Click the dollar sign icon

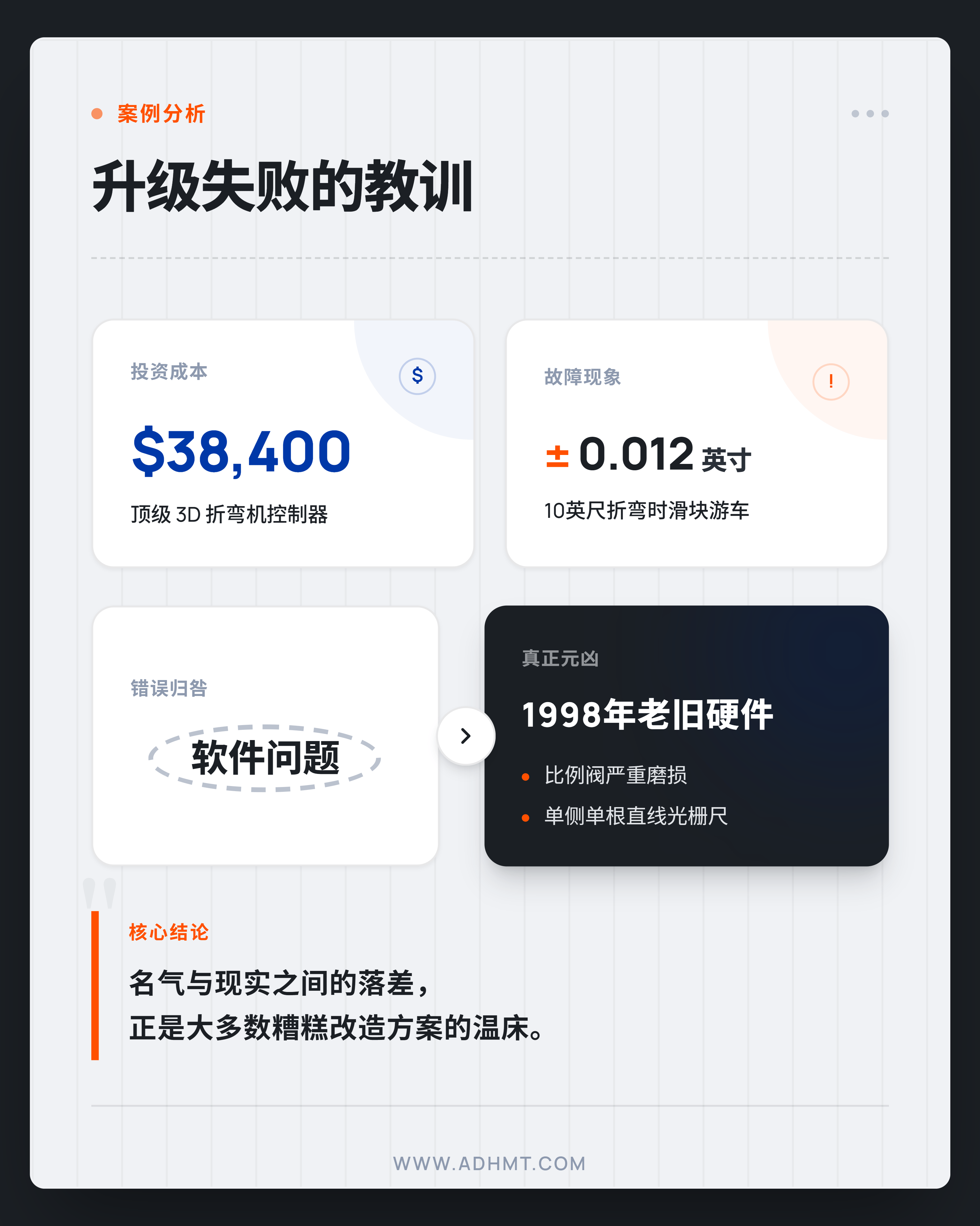(417, 376)
